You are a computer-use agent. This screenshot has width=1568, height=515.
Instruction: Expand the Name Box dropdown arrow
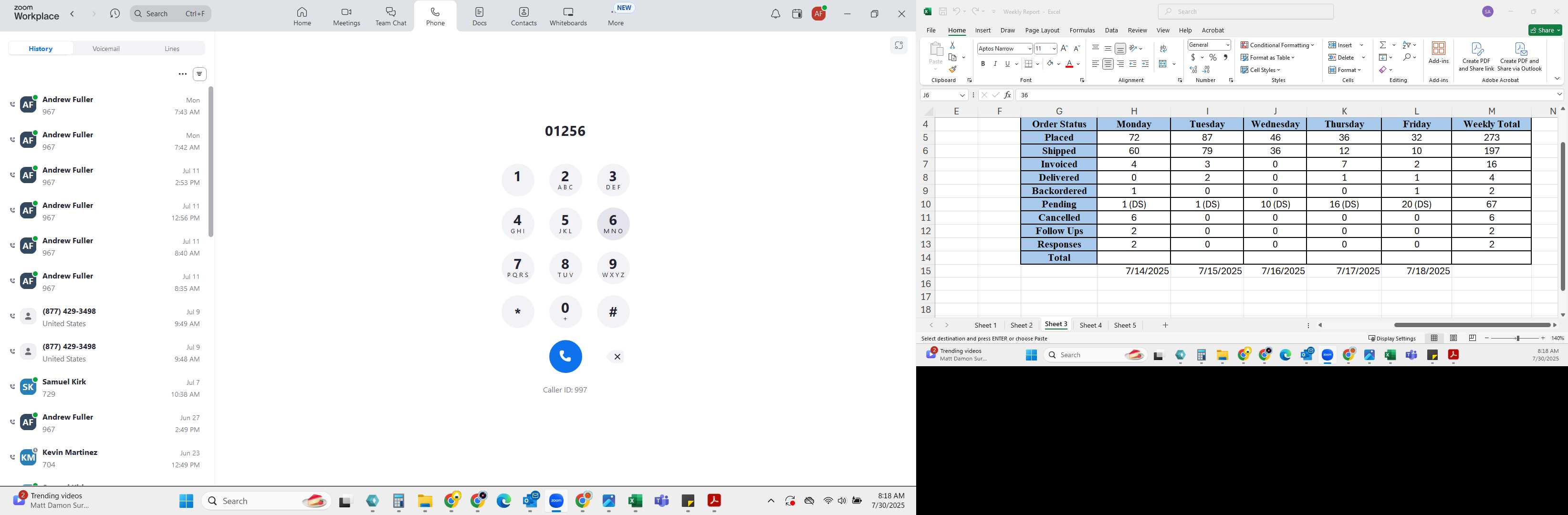coord(962,95)
